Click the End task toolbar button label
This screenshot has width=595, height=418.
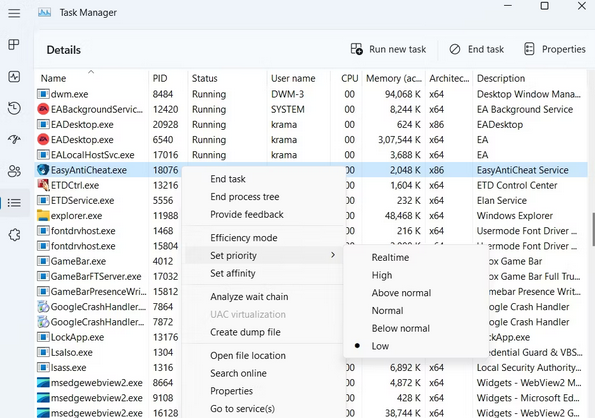pyautogui.click(x=486, y=49)
